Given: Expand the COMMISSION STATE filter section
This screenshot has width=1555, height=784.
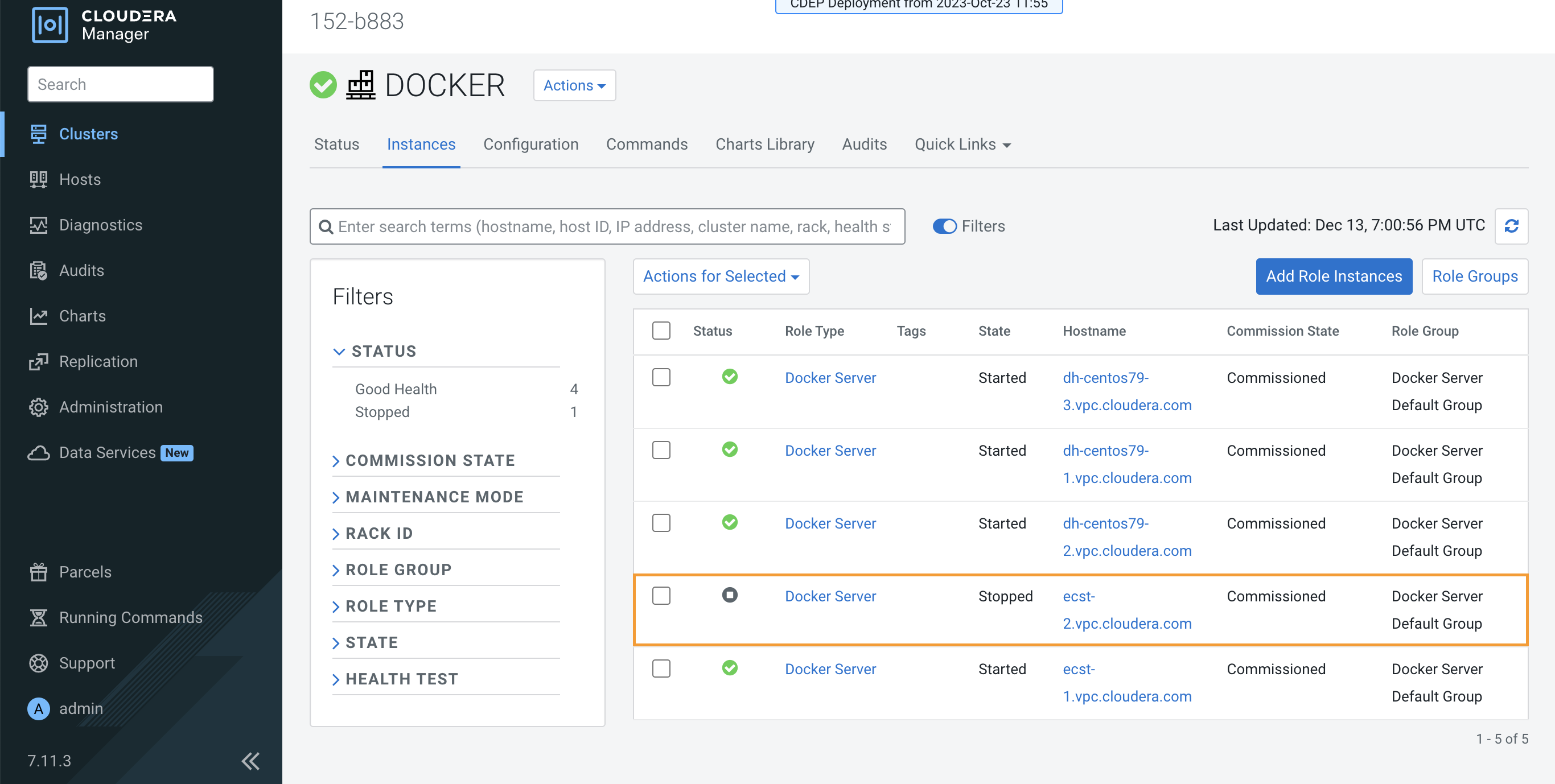Looking at the screenshot, I should click(429, 460).
